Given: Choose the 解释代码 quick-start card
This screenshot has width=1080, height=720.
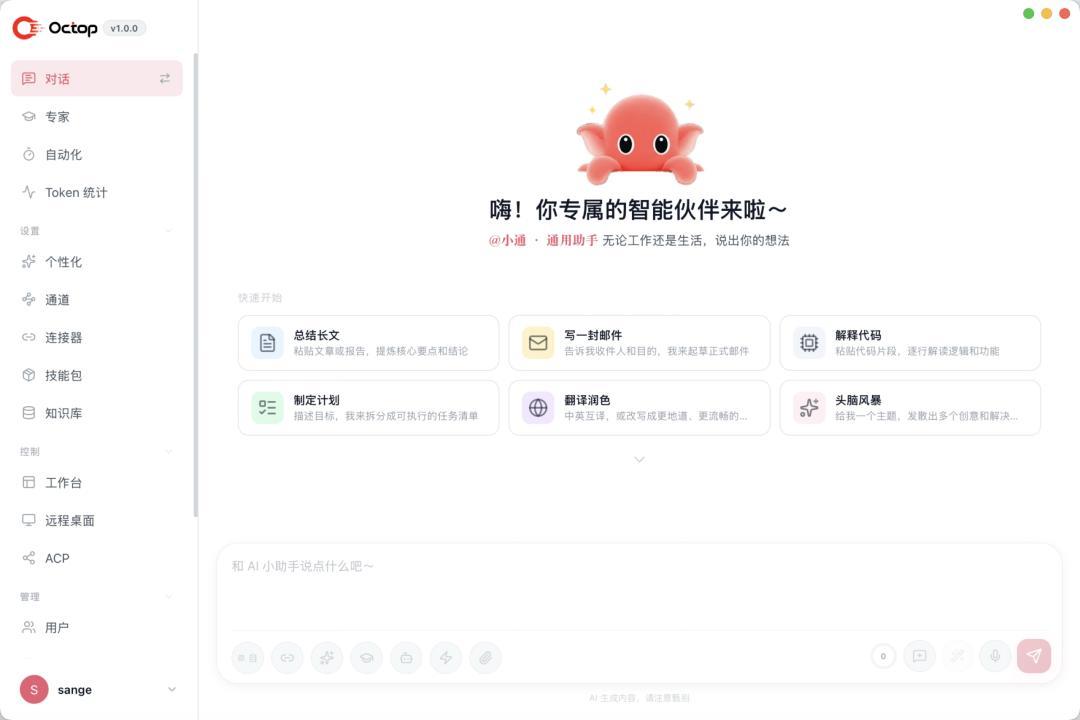Looking at the screenshot, I should (910, 342).
